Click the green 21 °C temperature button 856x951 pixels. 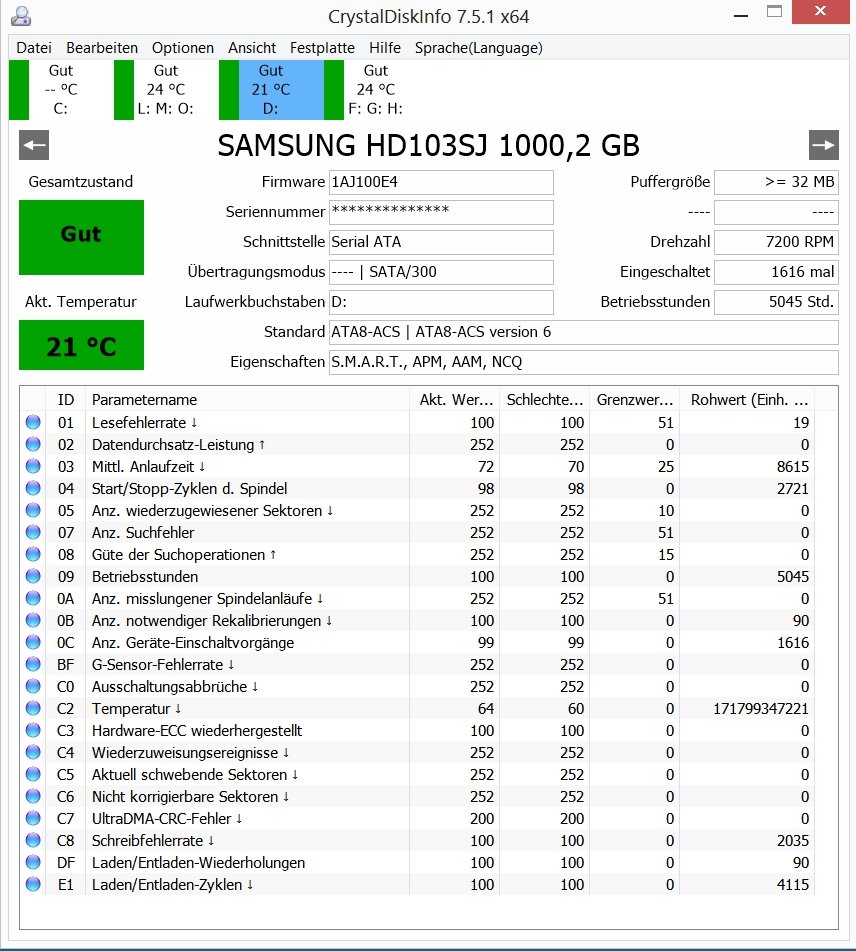[81, 345]
